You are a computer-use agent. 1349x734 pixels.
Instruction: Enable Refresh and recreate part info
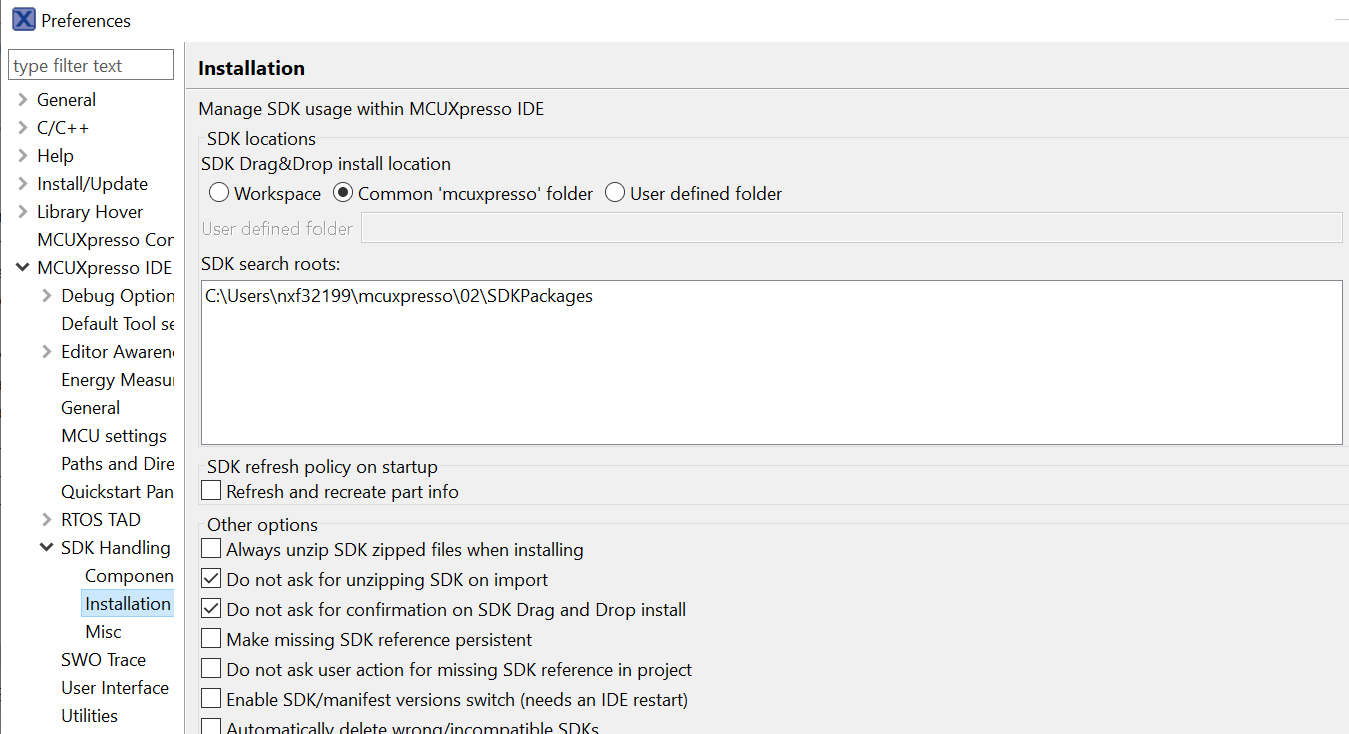click(210, 490)
